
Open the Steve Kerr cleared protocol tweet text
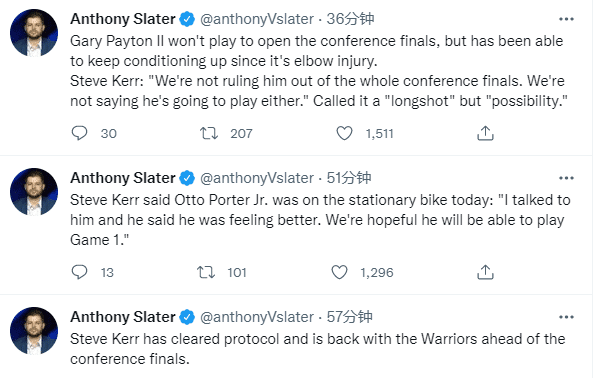318,349
